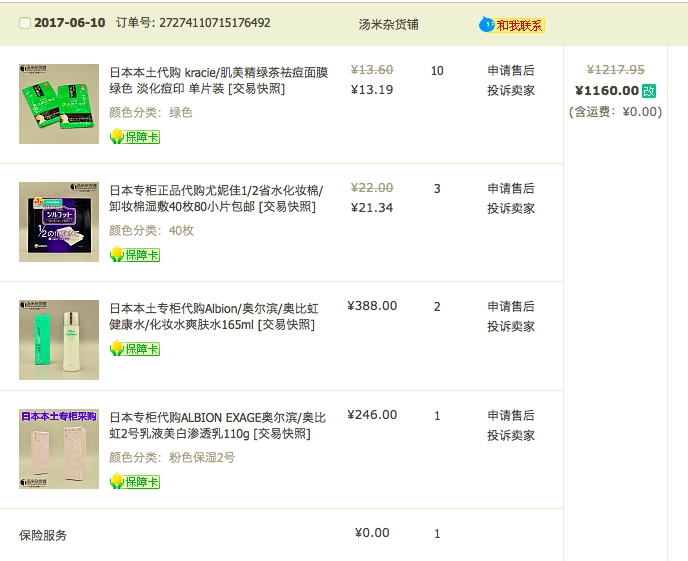Open the 汤米杂货铺 shop link
Viewport: 688px width, 561px height.
pos(391,24)
